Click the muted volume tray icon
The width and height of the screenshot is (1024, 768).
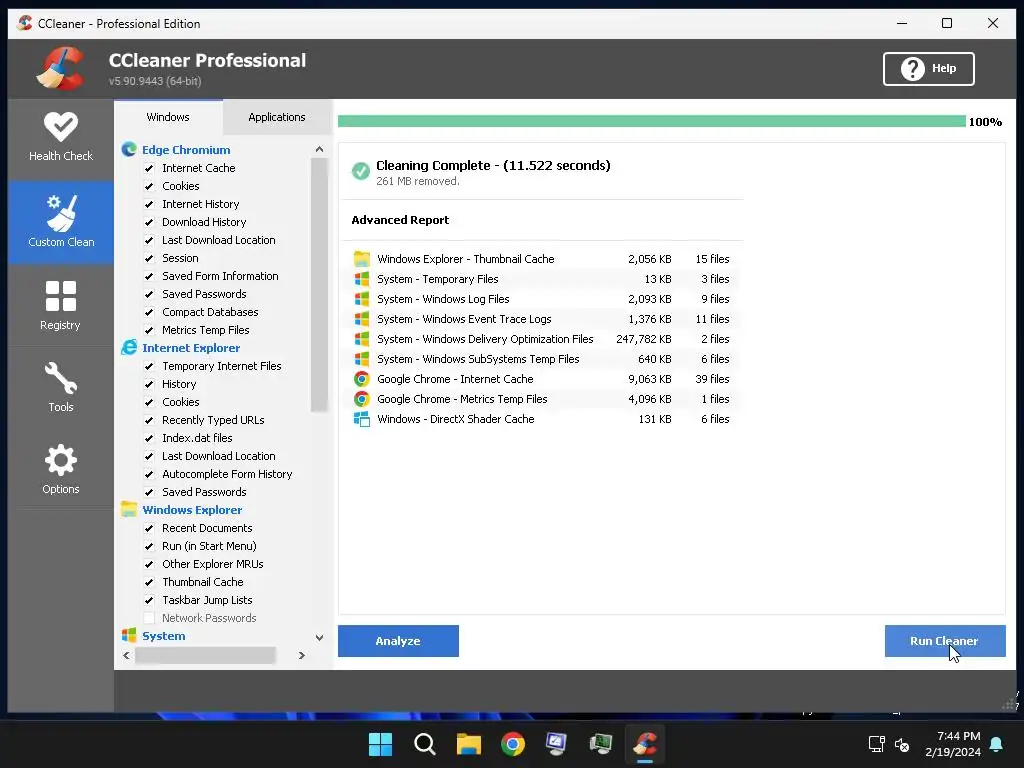click(x=902, y=744)
